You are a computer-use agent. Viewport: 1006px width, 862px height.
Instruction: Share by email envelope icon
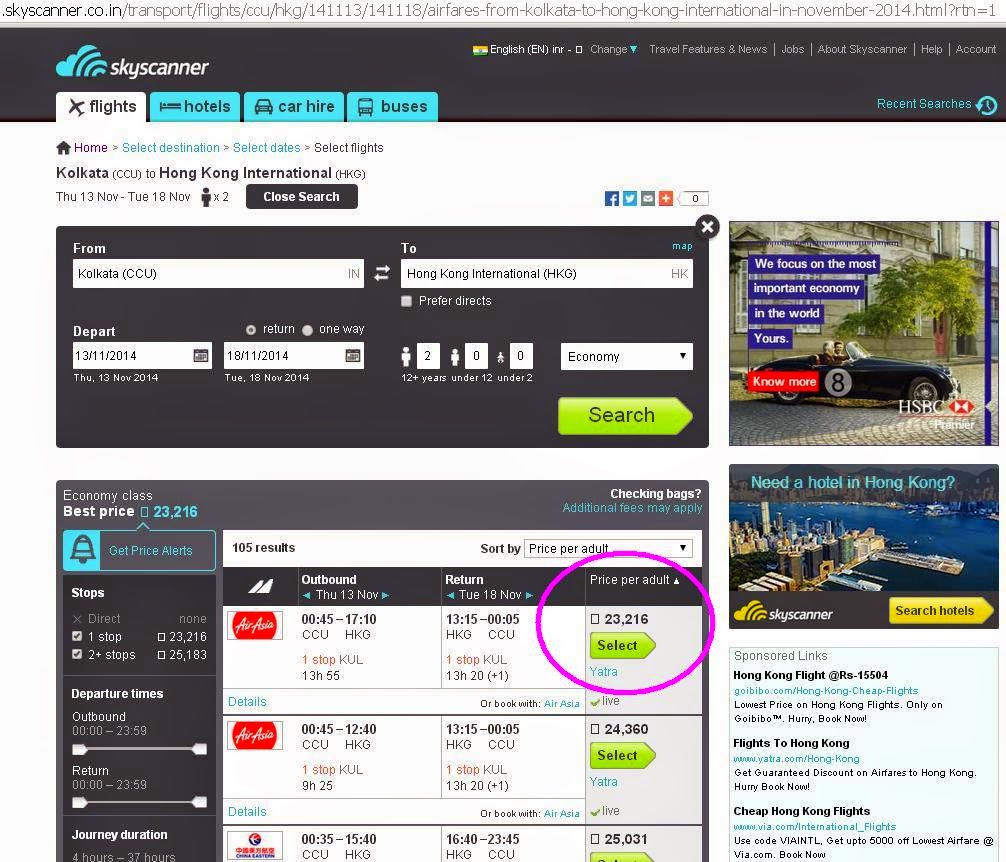(648, 198)
